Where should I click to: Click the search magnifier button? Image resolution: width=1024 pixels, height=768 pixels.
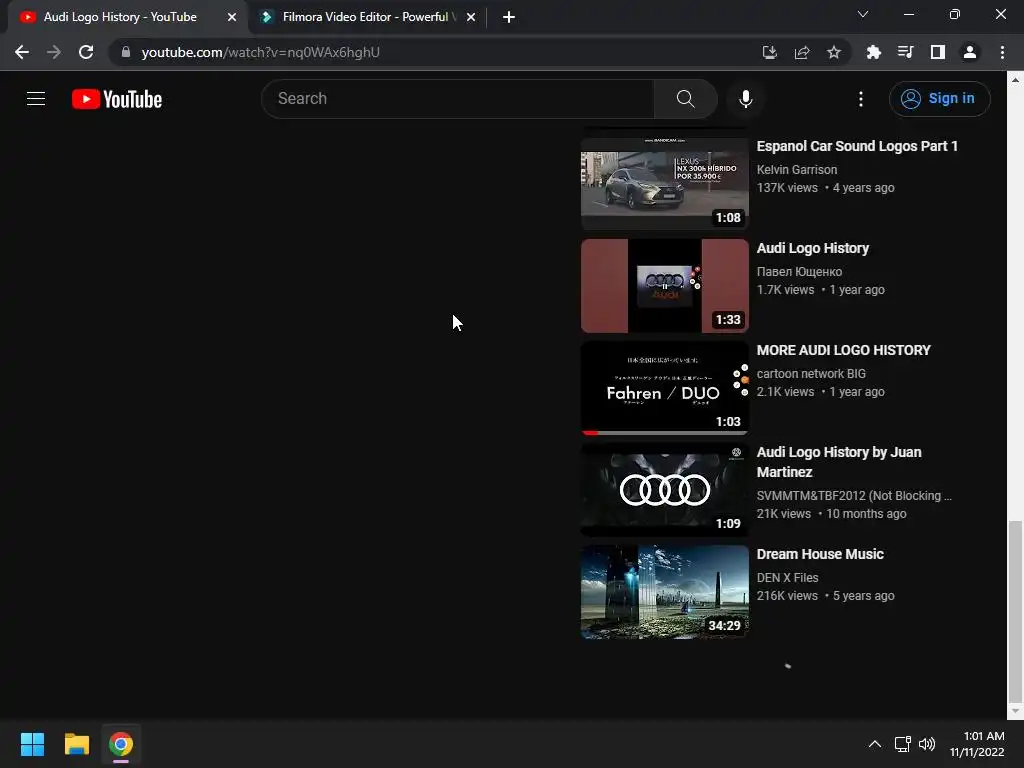(x=685, y=99)
